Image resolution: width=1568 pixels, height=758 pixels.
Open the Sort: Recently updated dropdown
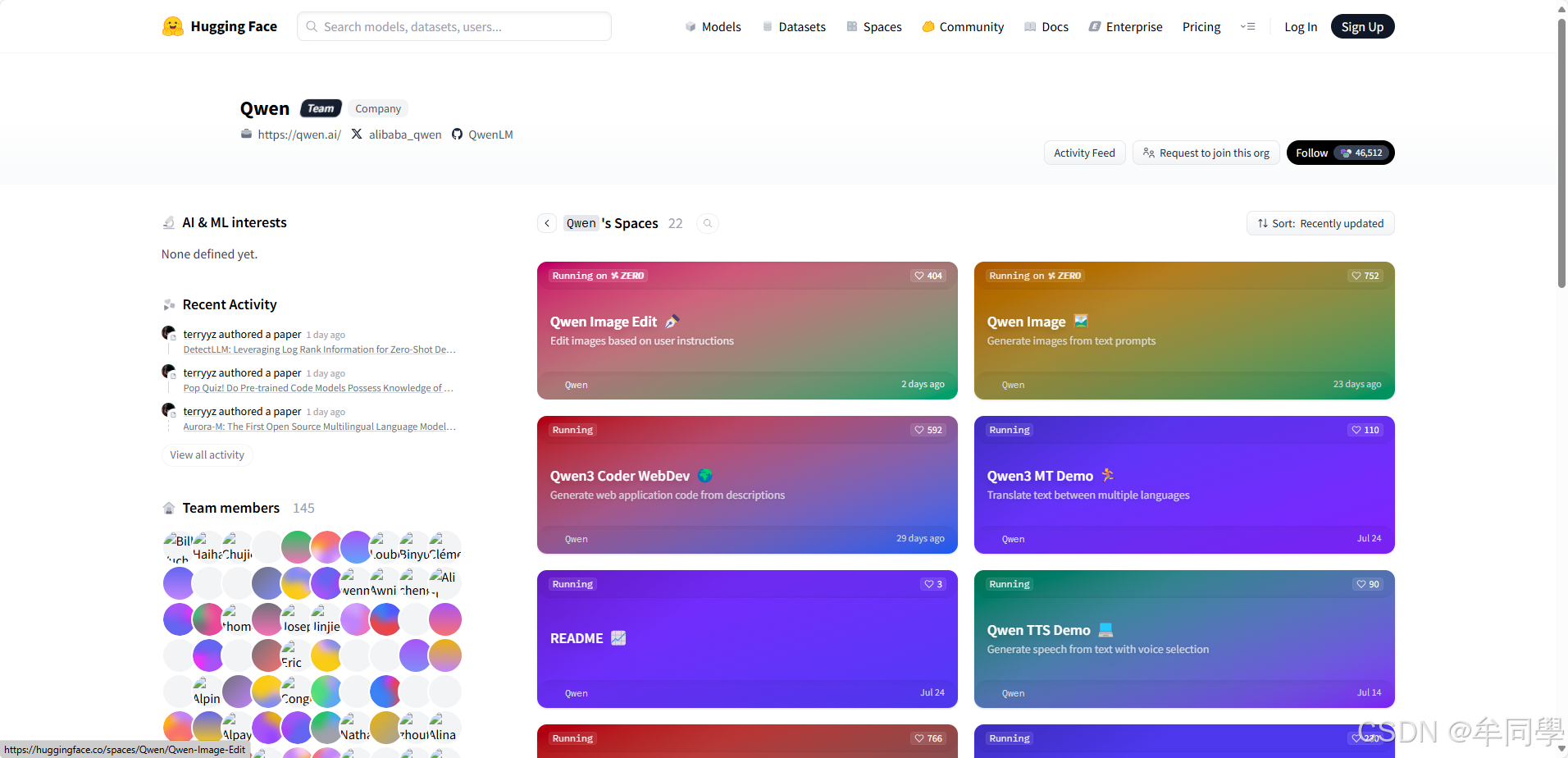point(1320,223)
